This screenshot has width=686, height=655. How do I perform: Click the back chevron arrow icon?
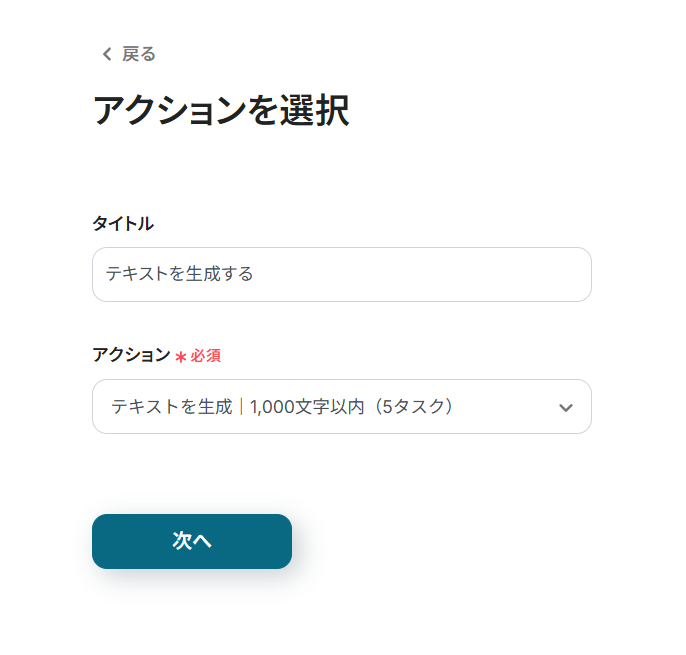click(x=107, y=54)
